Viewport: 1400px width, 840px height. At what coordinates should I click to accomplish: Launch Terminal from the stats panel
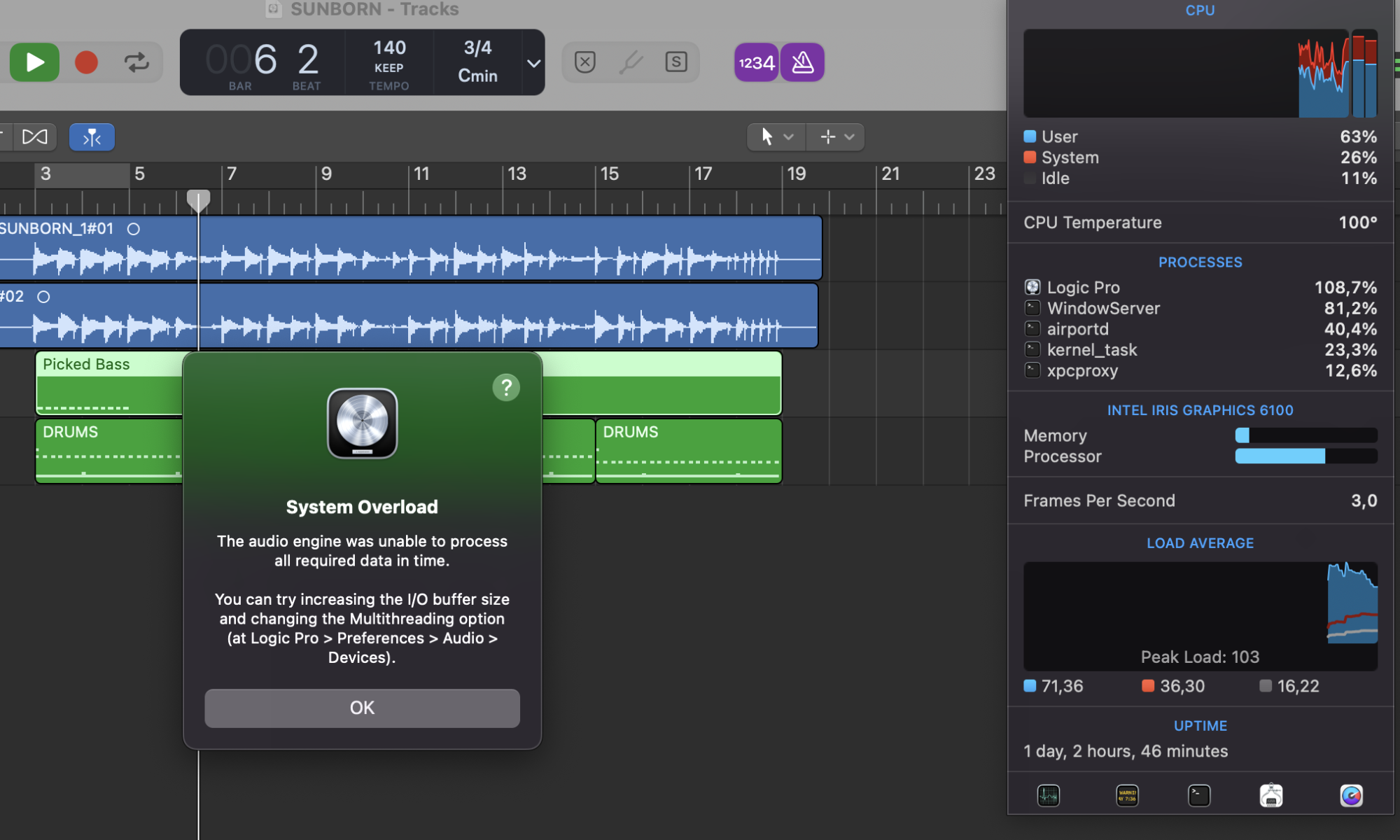[x=1199, y=796]
